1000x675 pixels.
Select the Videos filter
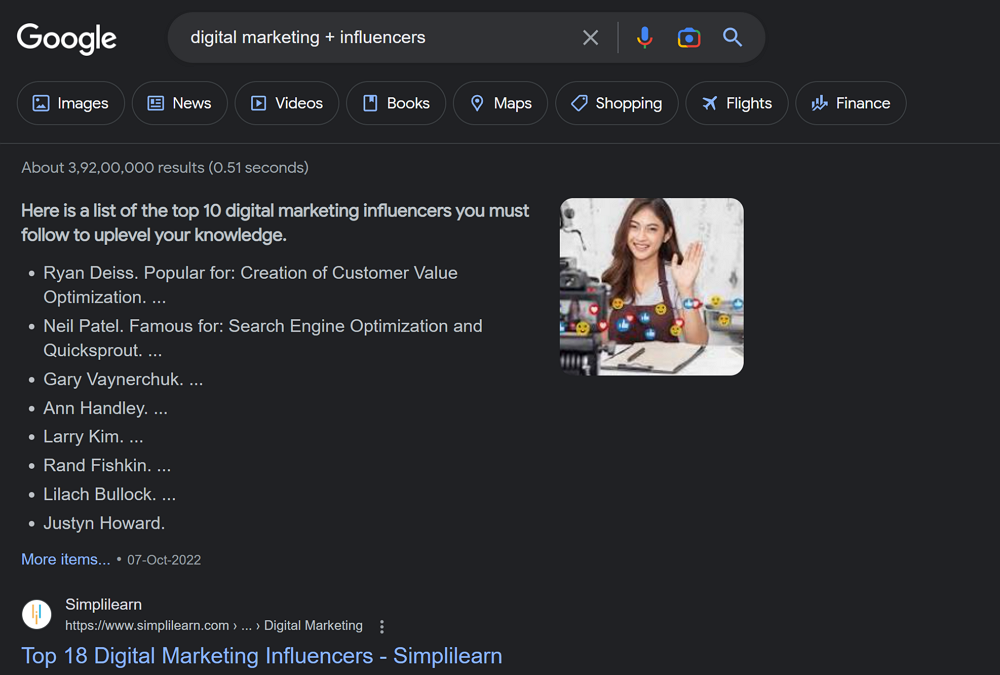tap(286, 103)
